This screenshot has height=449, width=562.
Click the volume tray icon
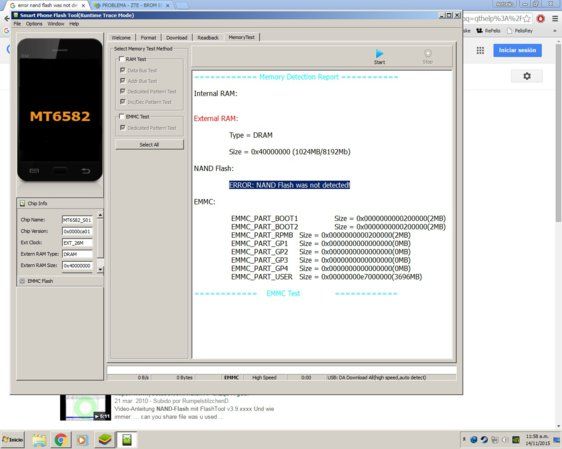(505, 440)
